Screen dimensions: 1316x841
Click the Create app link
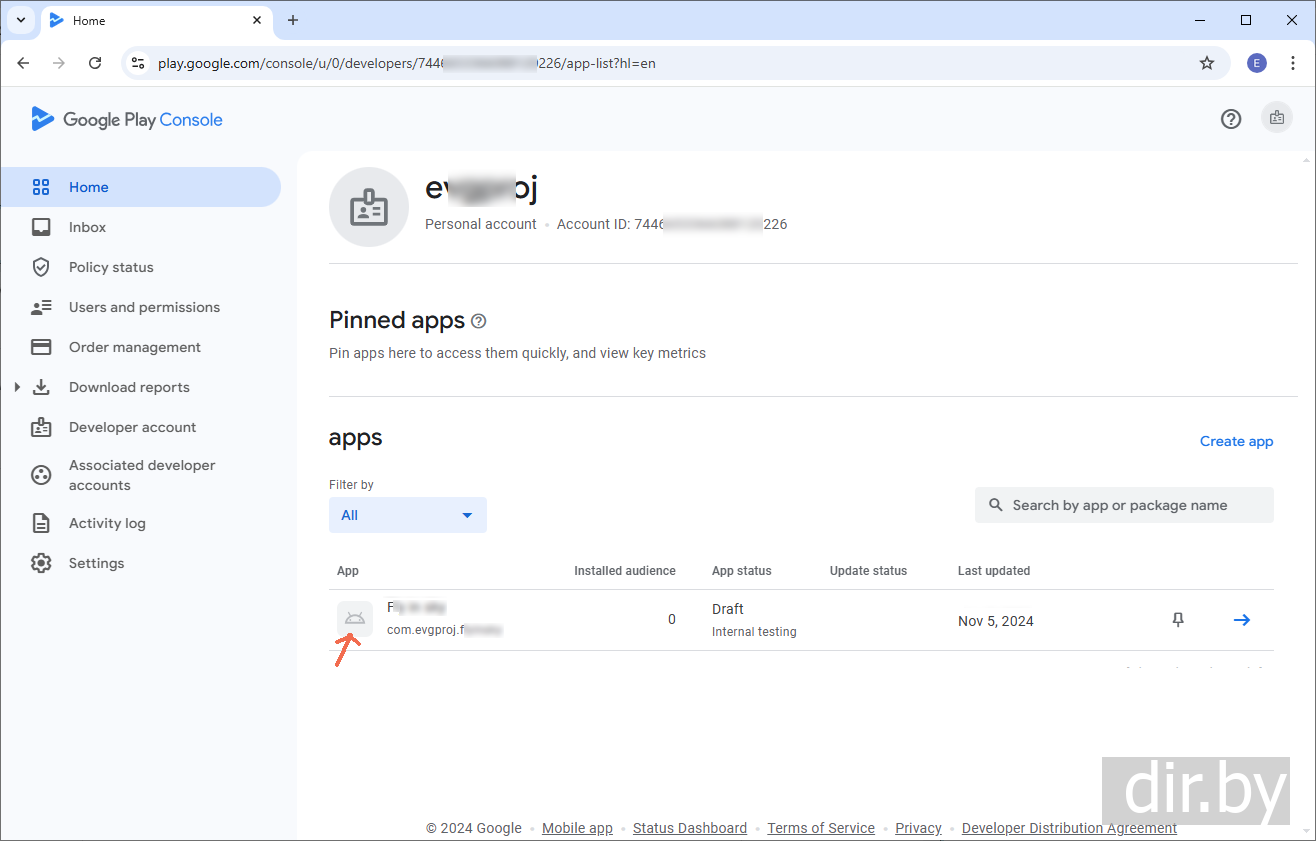point(1236,441)
